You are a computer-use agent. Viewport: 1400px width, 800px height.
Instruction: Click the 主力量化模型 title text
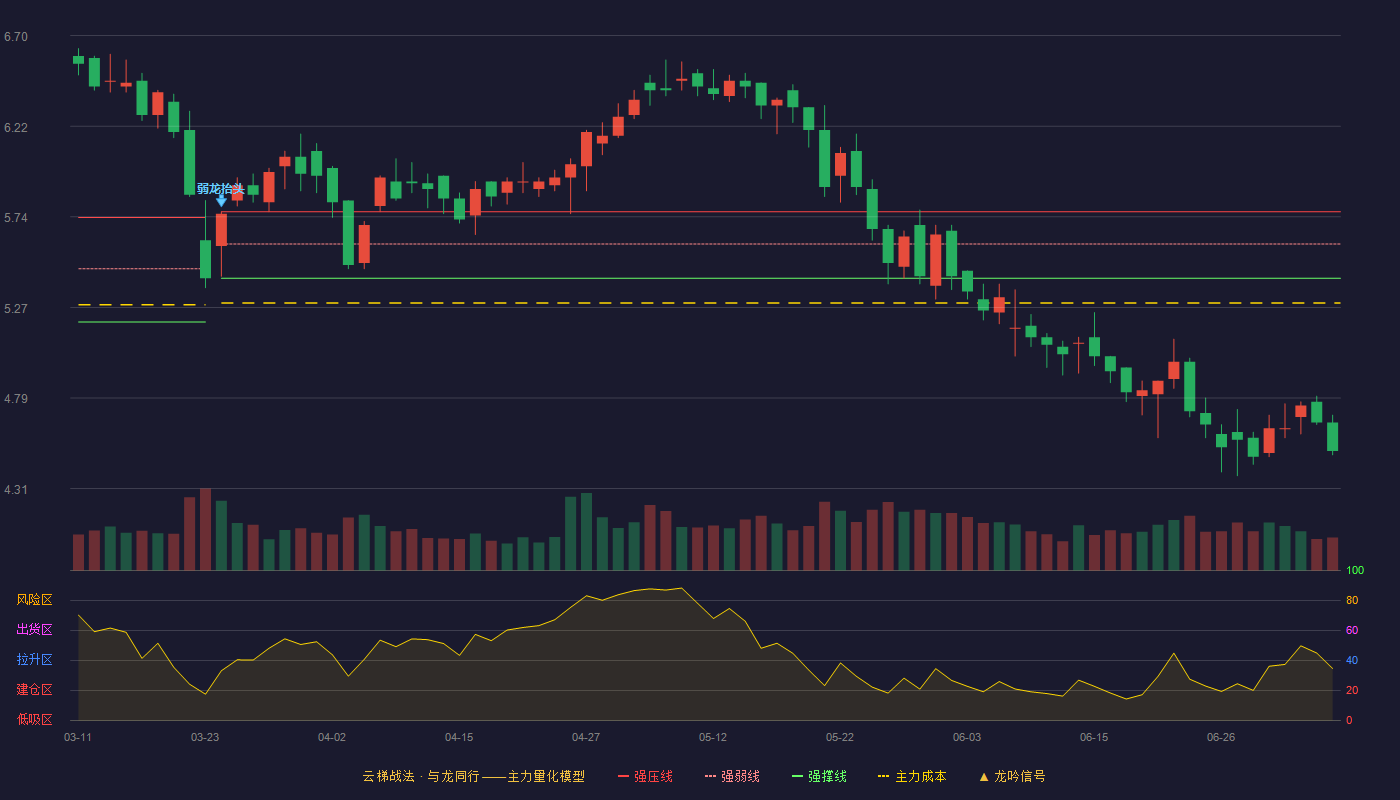pyautogui.click(x=546, y=776)
